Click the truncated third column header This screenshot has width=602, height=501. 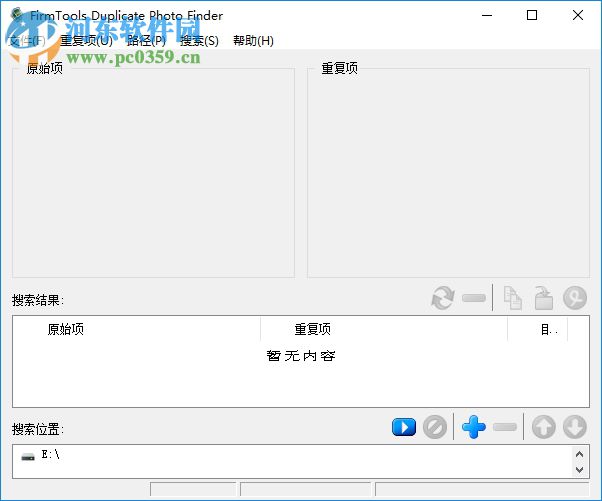538,329
